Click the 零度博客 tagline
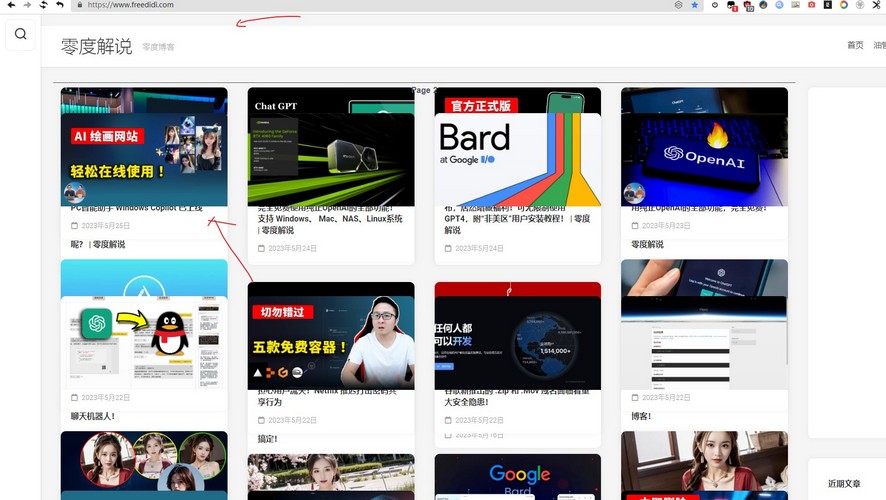Screen dimensions: 886x500 (158, 47)
